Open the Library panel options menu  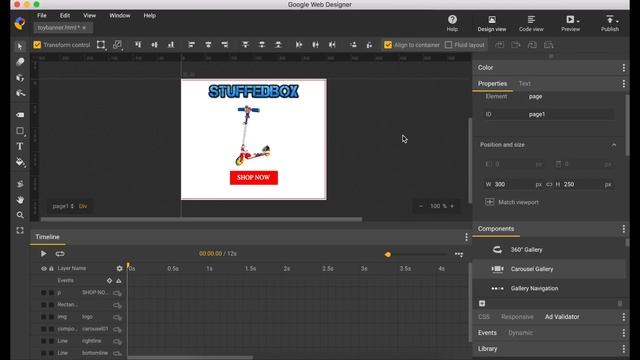[624, 349]
